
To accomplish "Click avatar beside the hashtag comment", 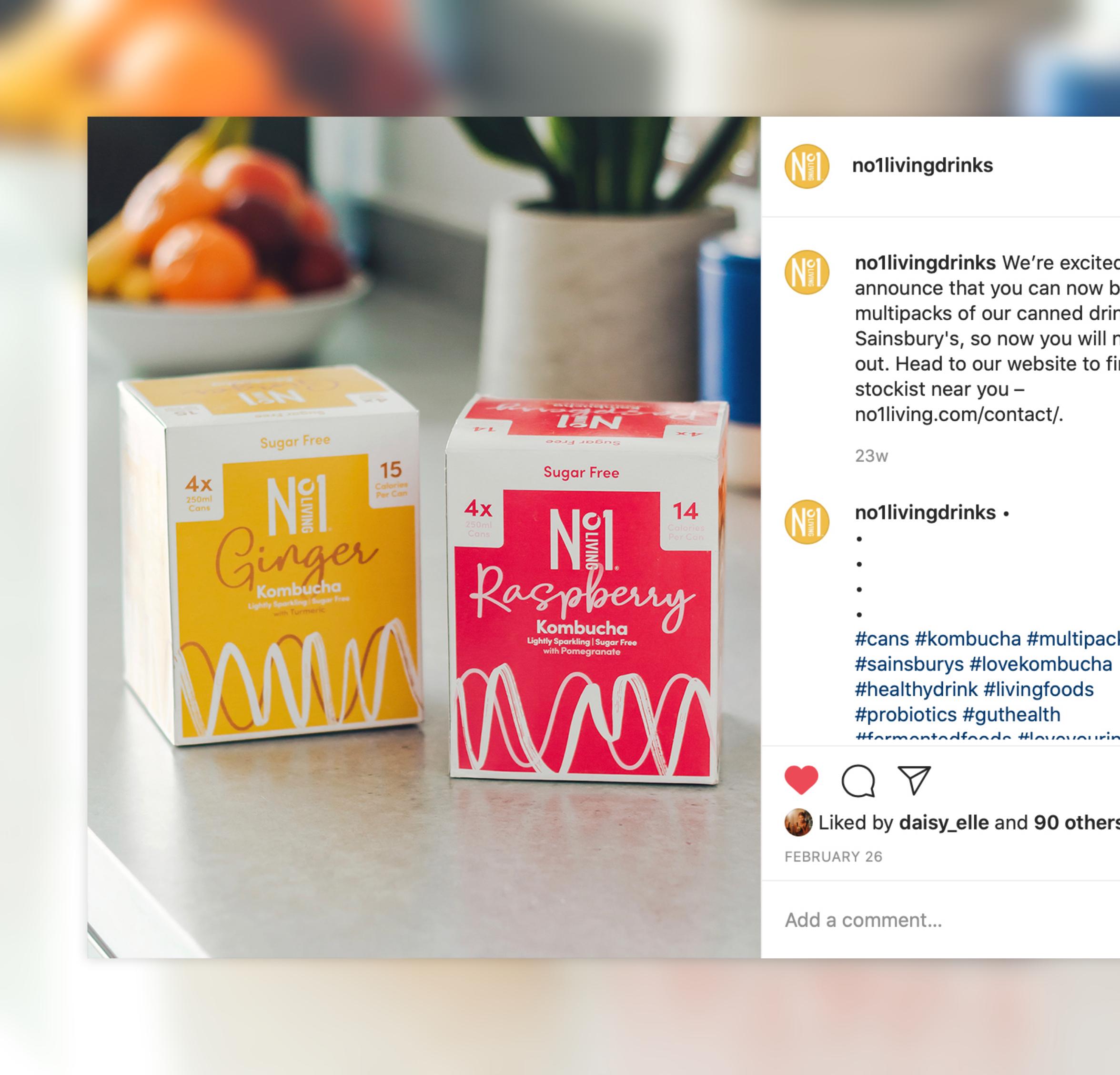I will click(x=807, y=522).
